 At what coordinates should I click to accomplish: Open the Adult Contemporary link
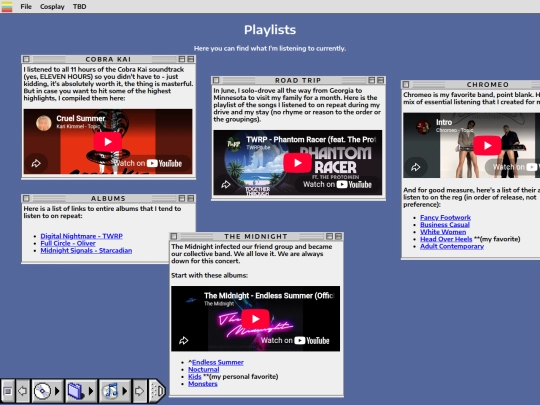click(452, 246)
